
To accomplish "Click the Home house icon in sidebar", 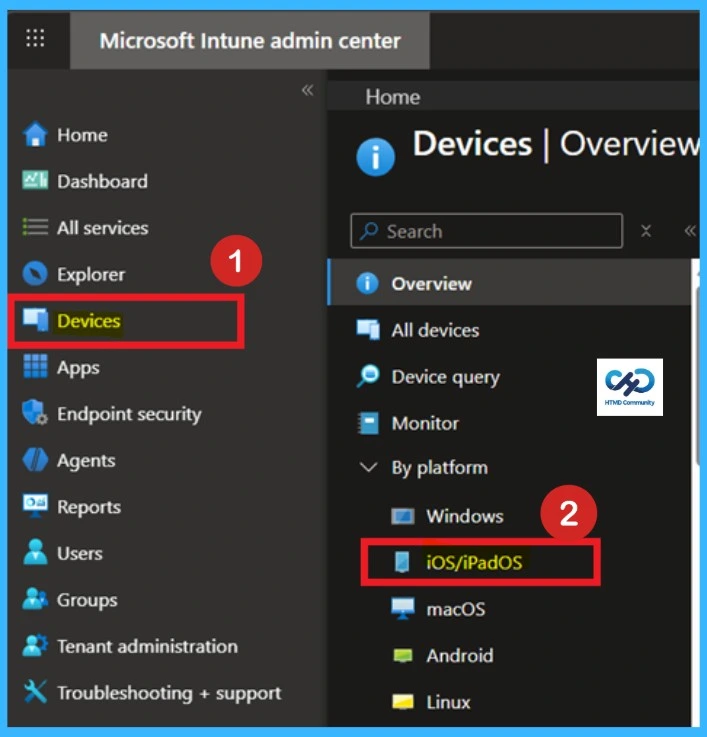I will pos(35,134).
